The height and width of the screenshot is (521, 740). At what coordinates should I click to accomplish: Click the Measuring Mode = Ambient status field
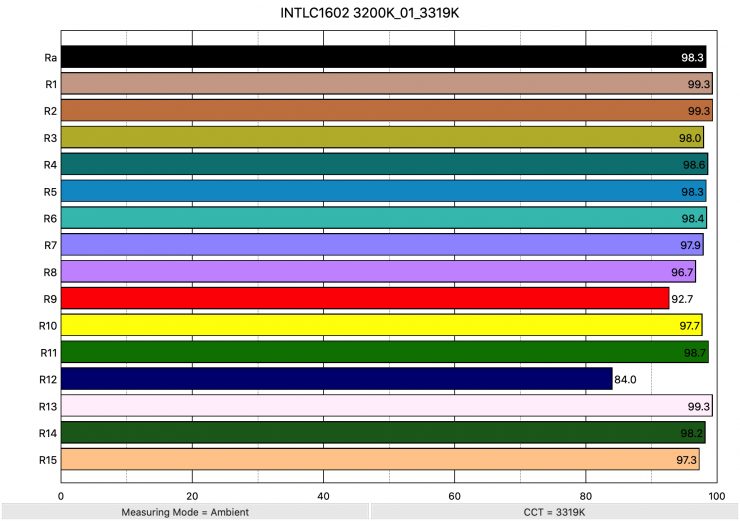pyautogui.click(x=184, y=511)
